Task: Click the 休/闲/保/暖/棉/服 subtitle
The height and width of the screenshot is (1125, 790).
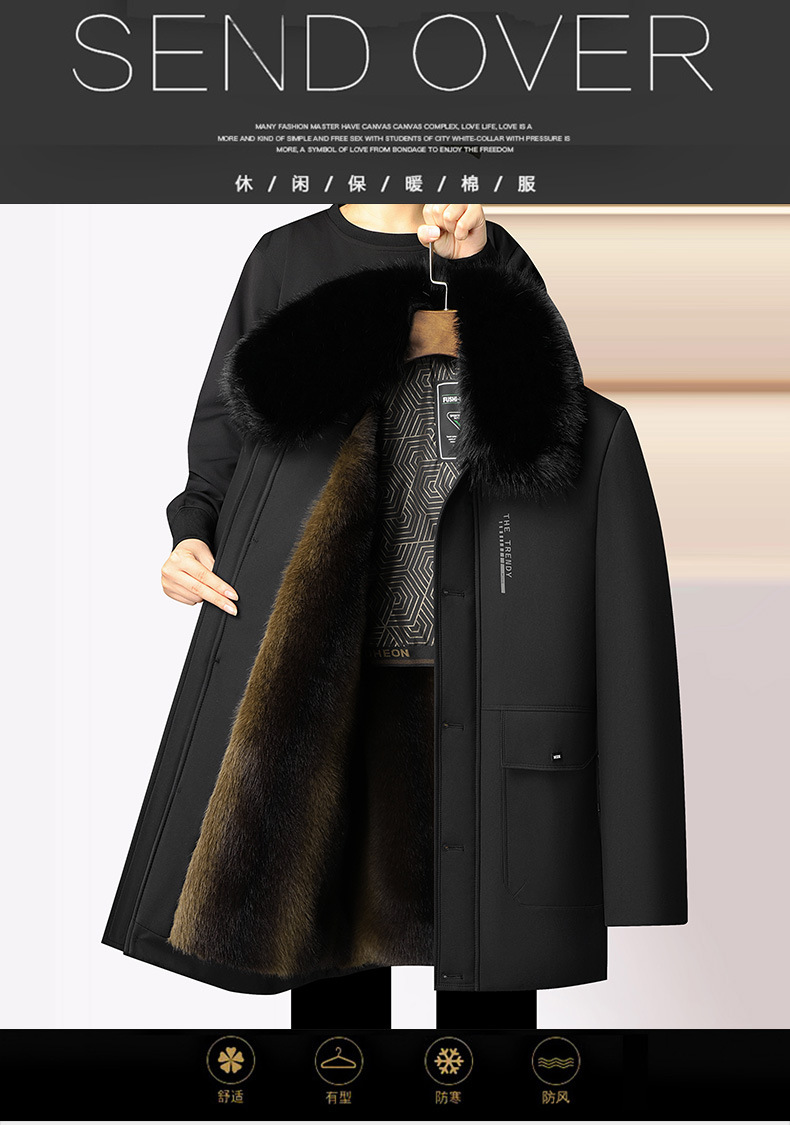Action: click(x=386, y=184)
